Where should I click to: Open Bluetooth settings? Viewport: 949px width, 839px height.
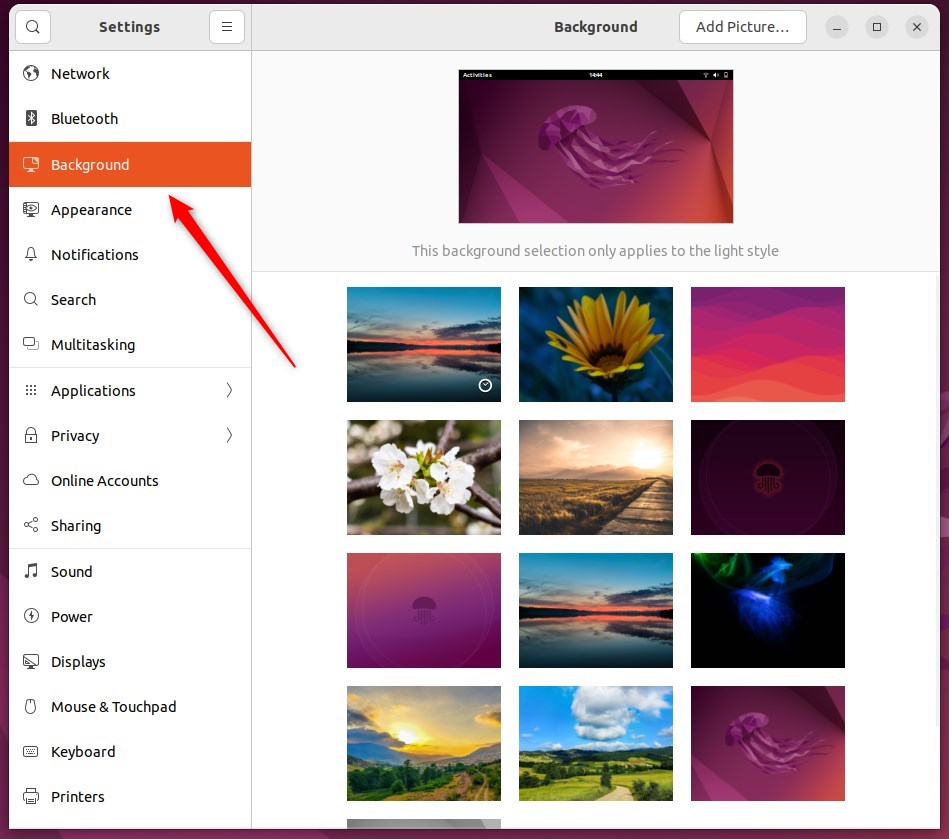click(130, 119)
